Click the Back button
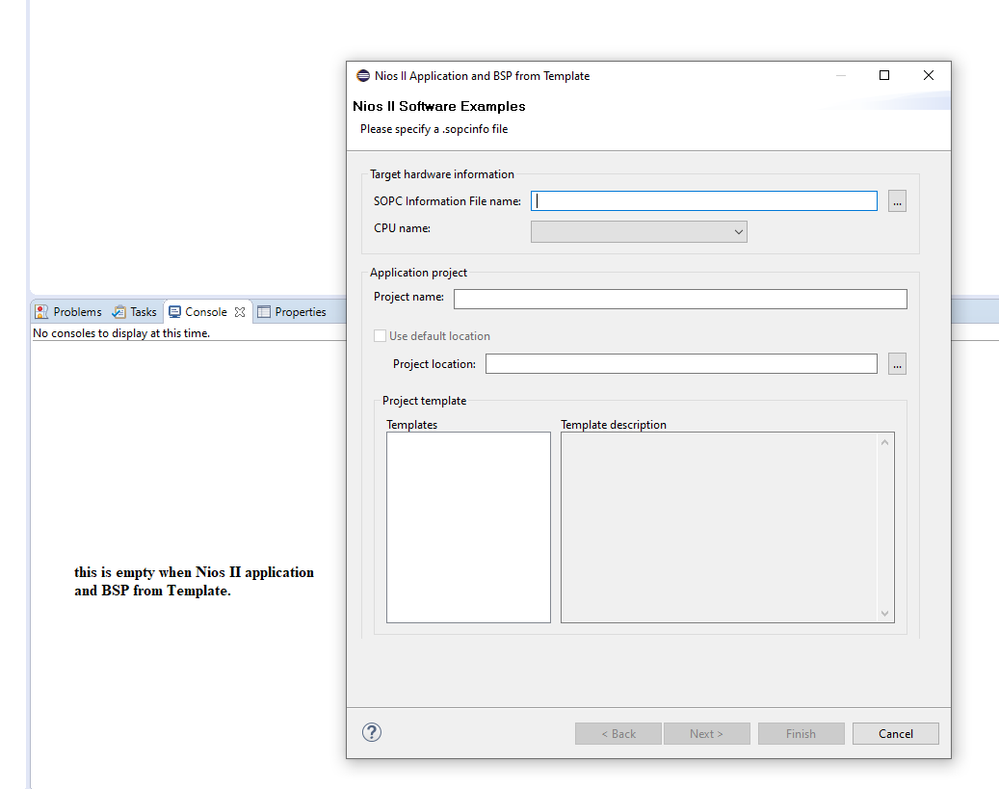Screen dimensions: 999x789 point(619,734)
